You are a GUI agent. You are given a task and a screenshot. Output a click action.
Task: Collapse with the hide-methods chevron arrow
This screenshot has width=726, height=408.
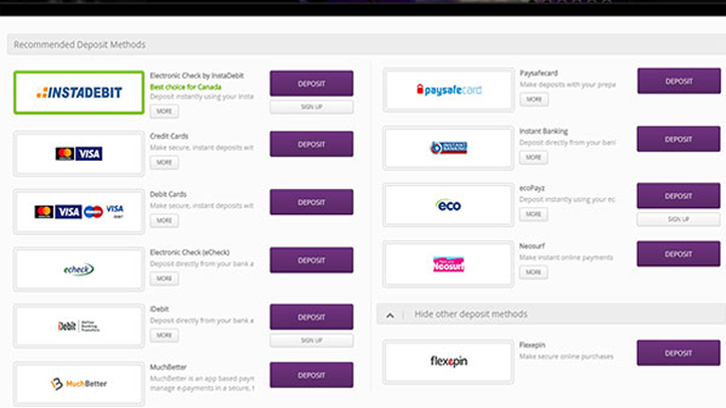click(390, 315)
